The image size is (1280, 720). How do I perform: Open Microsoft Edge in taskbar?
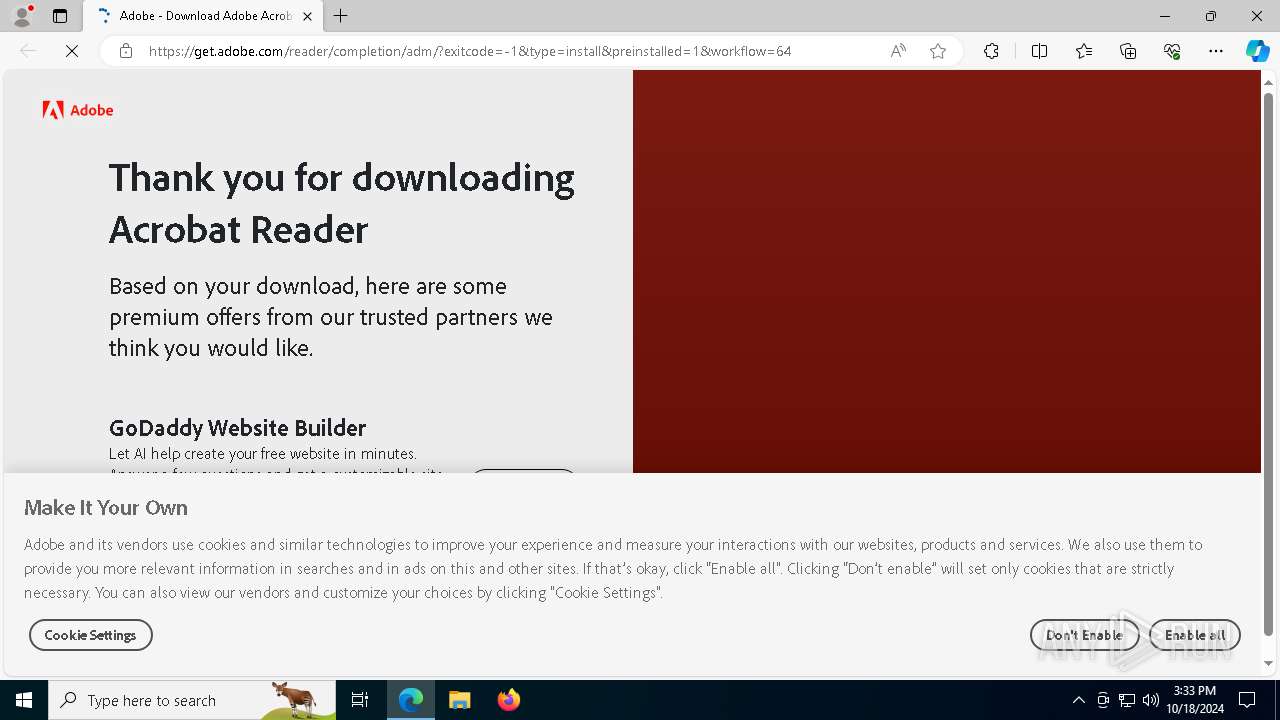tap(411, 700)
